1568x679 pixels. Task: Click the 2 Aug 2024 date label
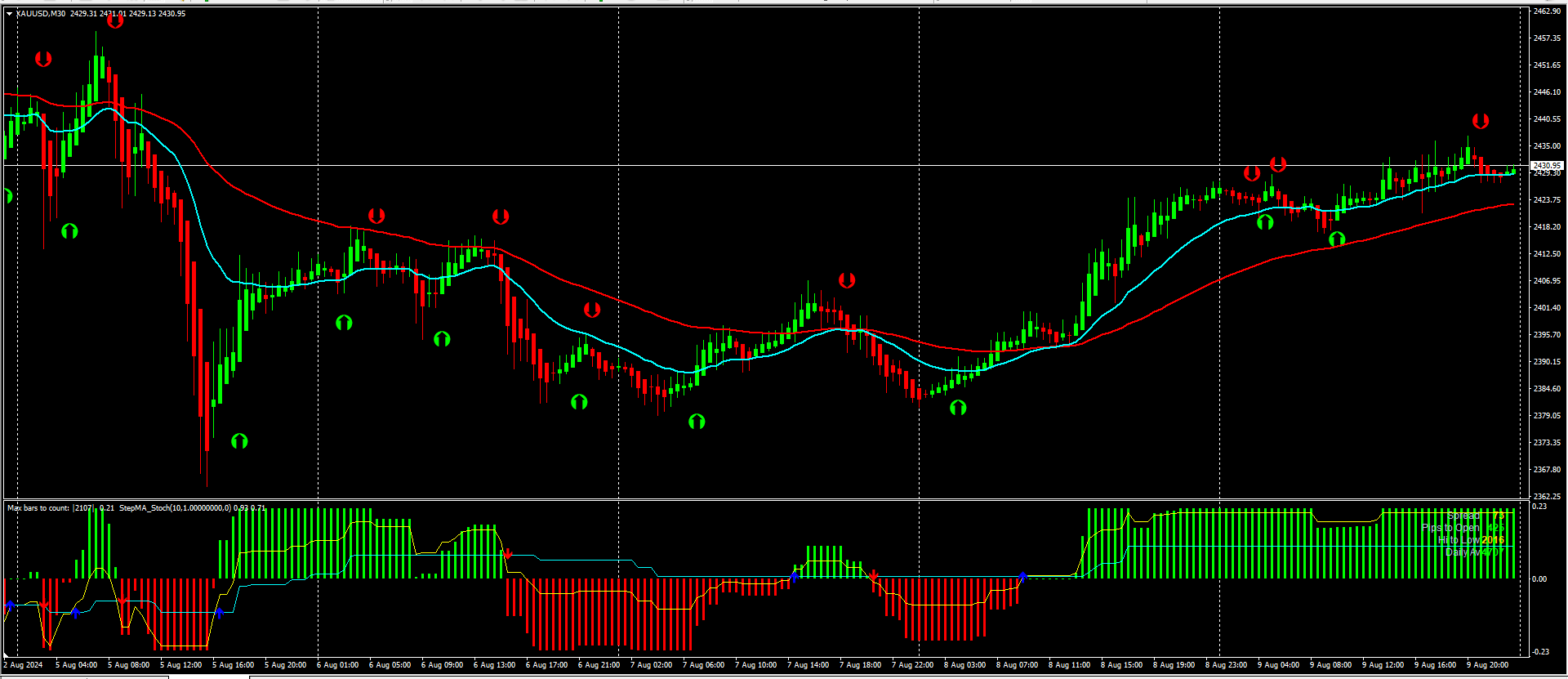tap(23, 665)
